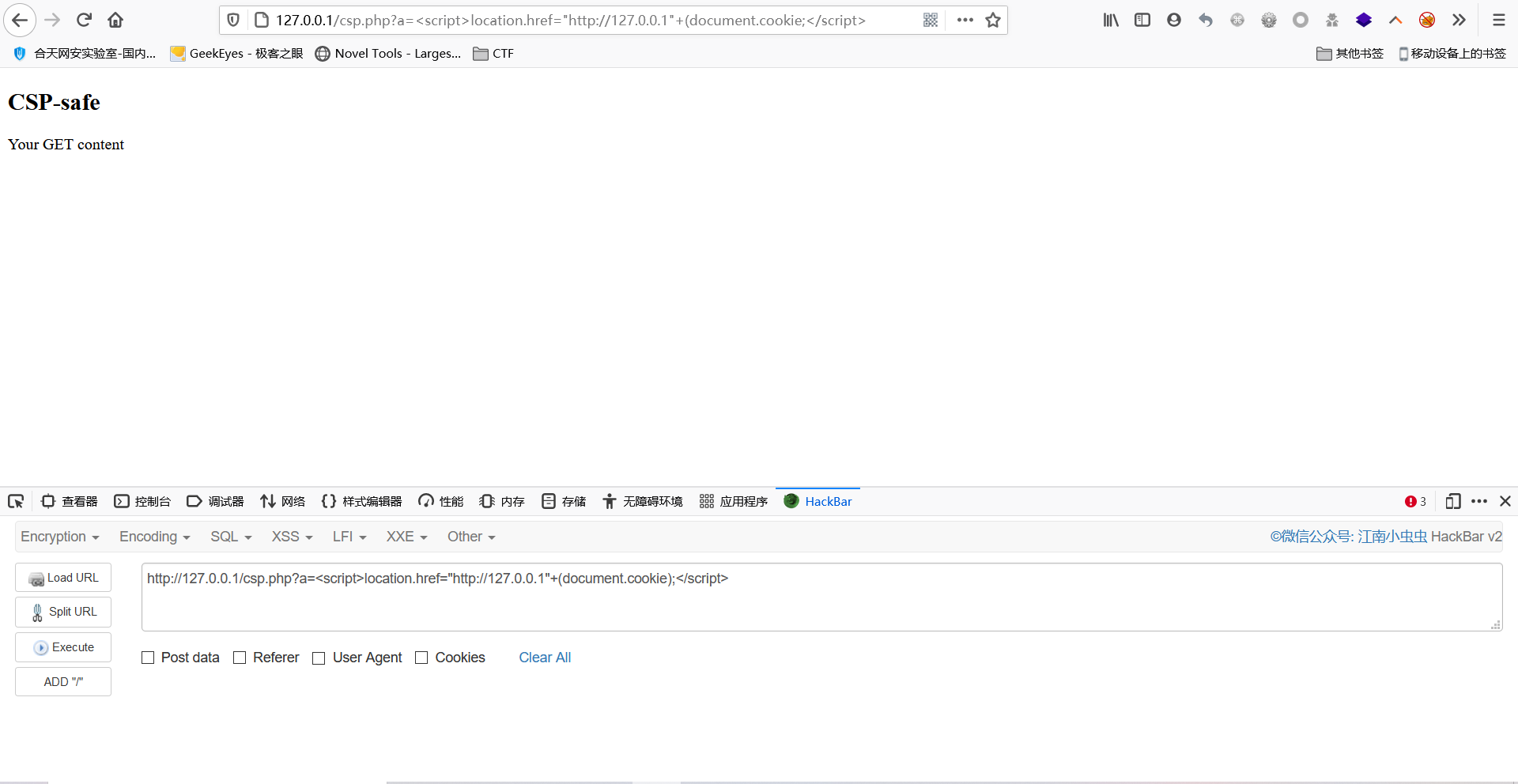Image resolution: width=1518 pixels, height=784 pixels.
Task: Switch to the 控制台 console tab
Action: [x=142, y=501]
